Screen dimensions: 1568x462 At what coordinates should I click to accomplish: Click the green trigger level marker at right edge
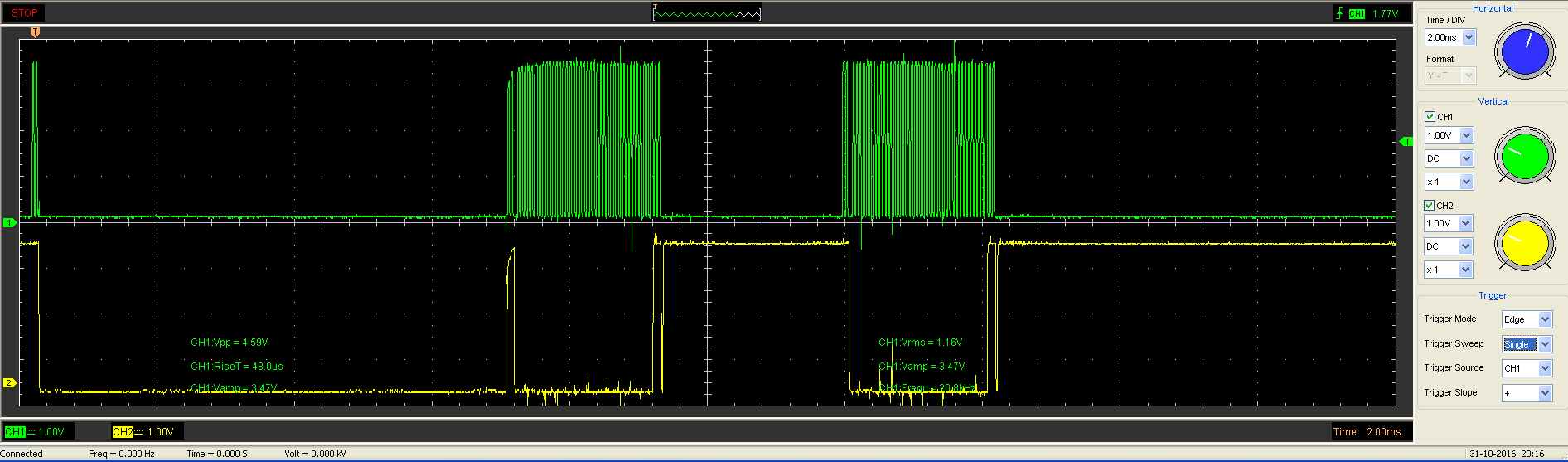point(1406,142)
